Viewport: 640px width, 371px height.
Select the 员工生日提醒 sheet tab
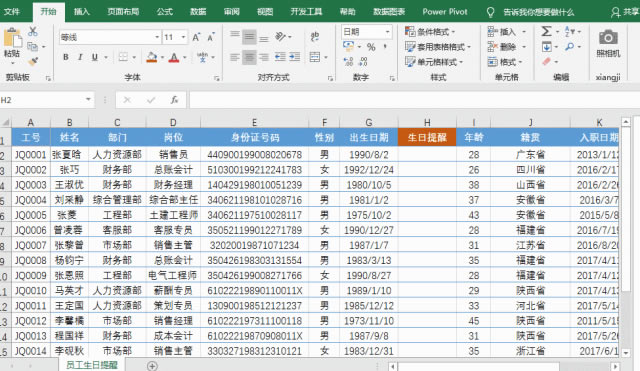point(92,365)
